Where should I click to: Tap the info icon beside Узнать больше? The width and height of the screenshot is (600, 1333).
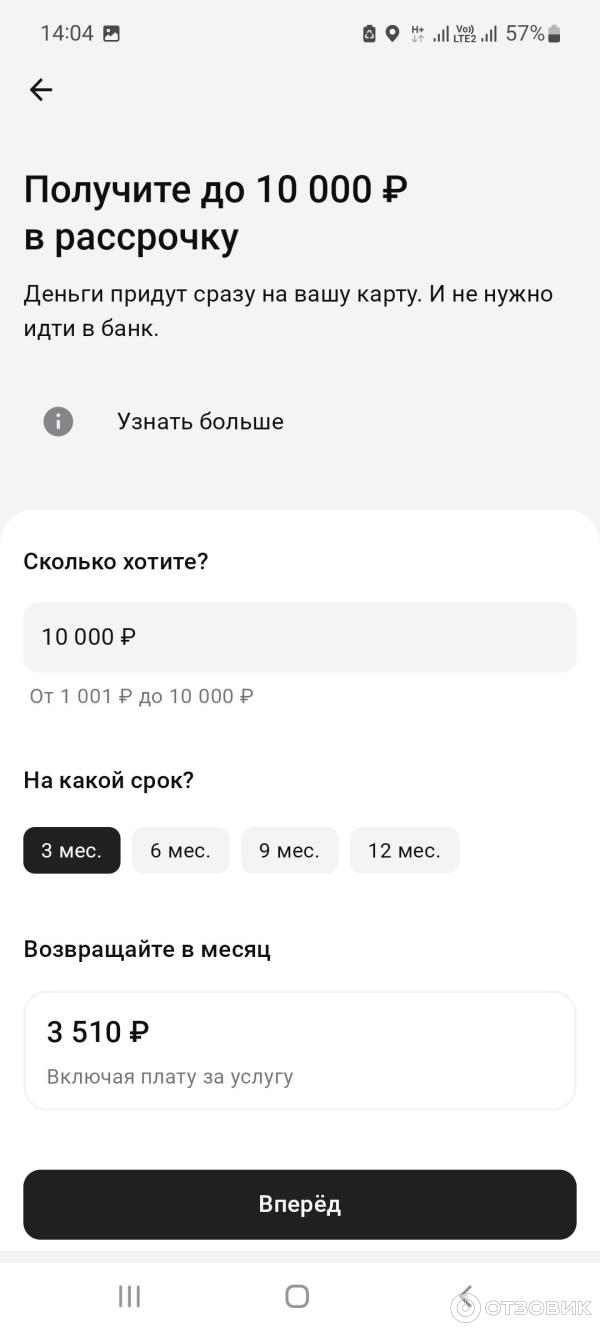click(58, 422)
